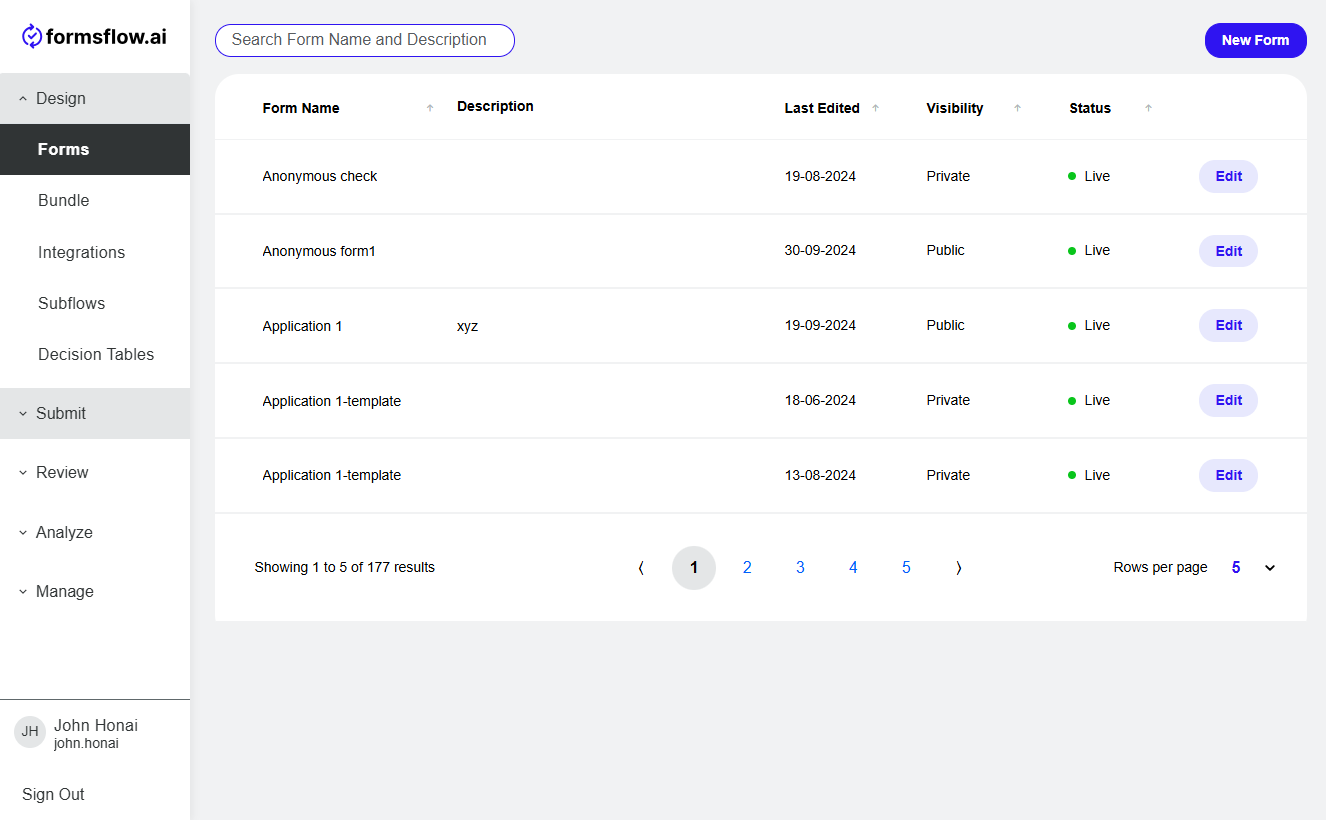Sign Out of the application
The image size is (1326, 820).
click(53, 794)
